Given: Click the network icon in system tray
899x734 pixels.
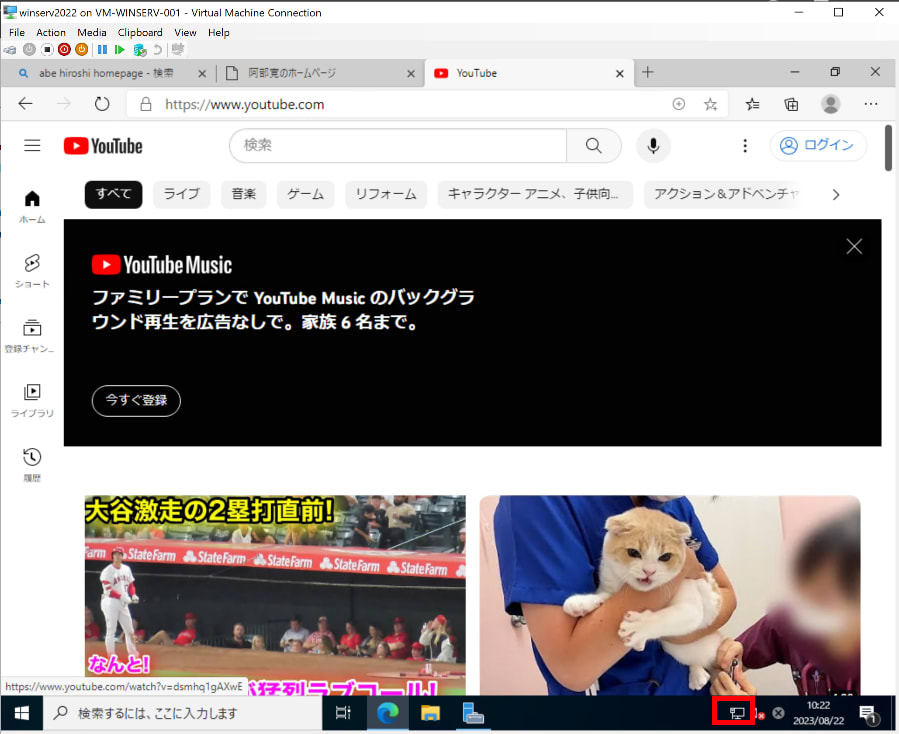Looking at the screenshot, I should 737,713.
